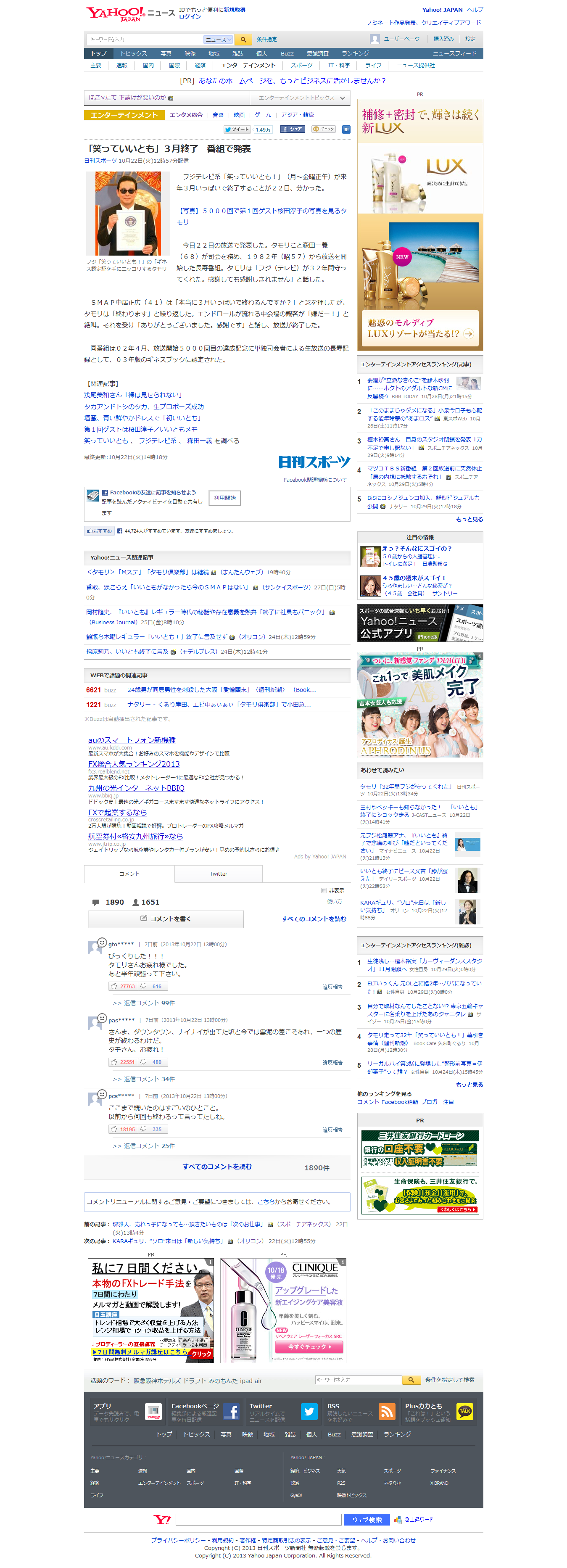
Task: Click thumbs-down on pcs***** comment
Action: [152, 1129]
